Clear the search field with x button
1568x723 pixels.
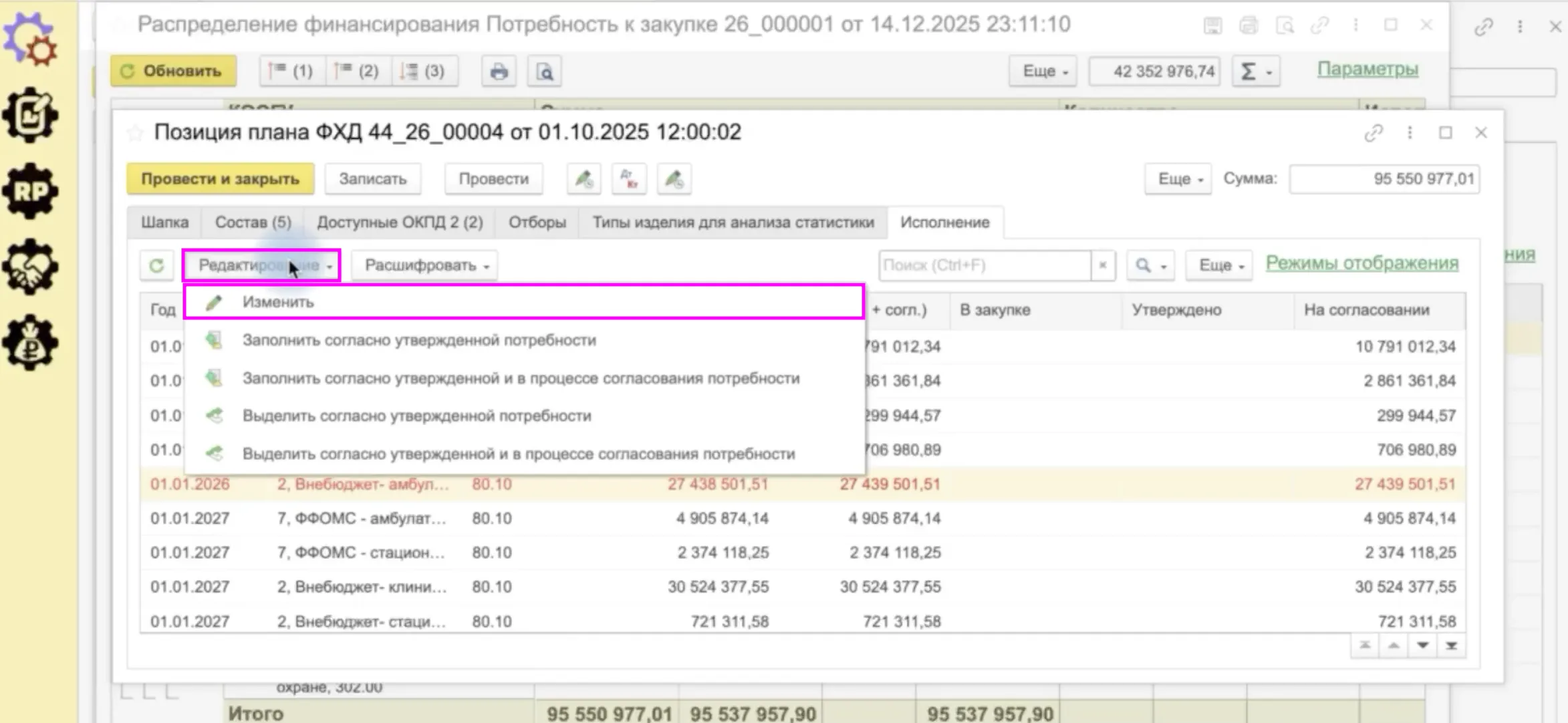[1103, 265]
